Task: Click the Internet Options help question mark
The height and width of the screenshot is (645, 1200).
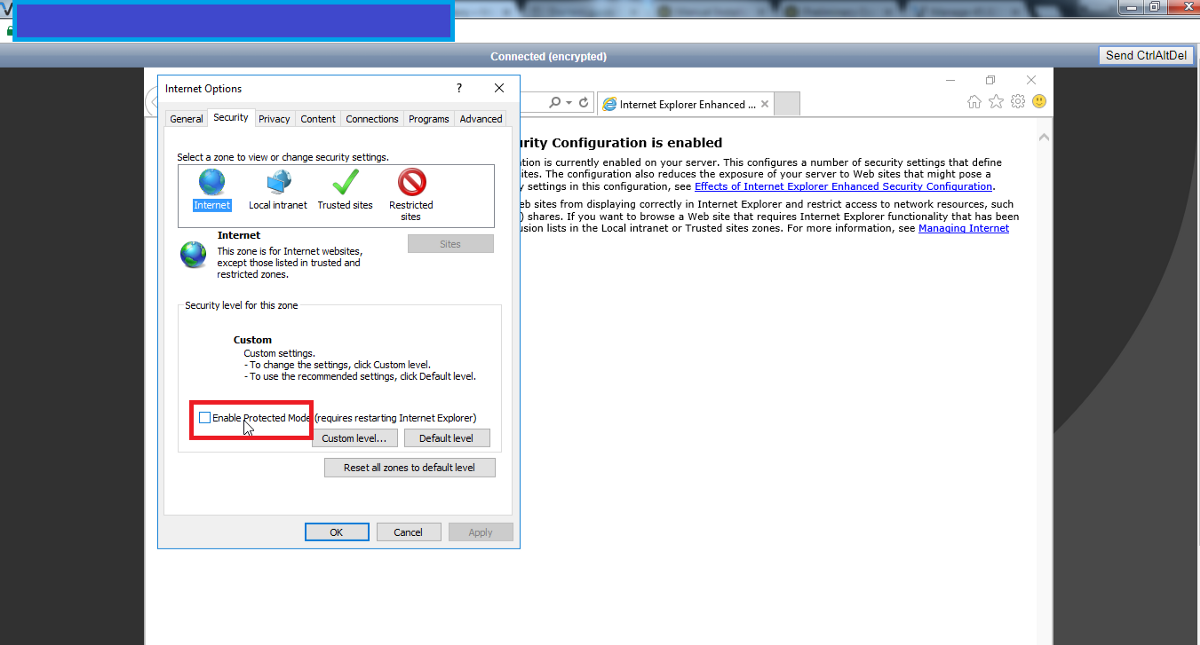Action: pyautogui.click(x=459, y=88)
